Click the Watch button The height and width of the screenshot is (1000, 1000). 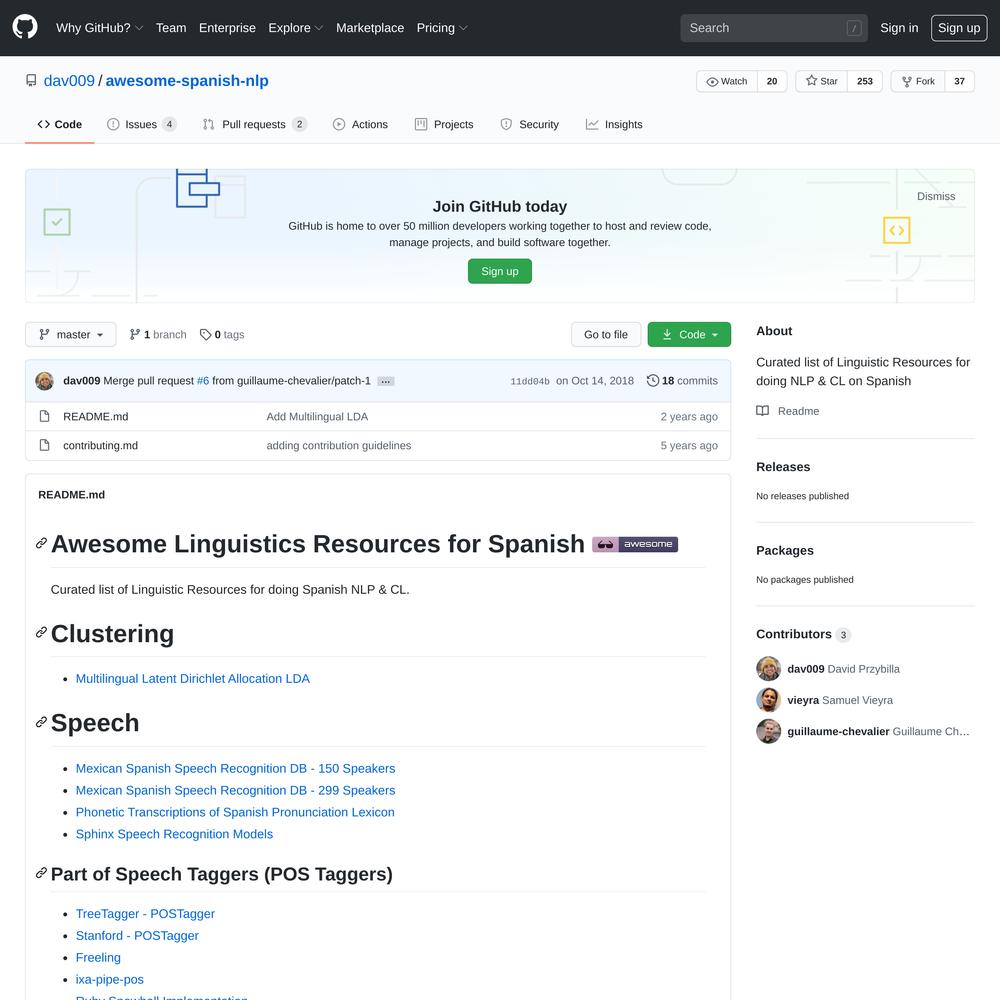pos(727,81)
